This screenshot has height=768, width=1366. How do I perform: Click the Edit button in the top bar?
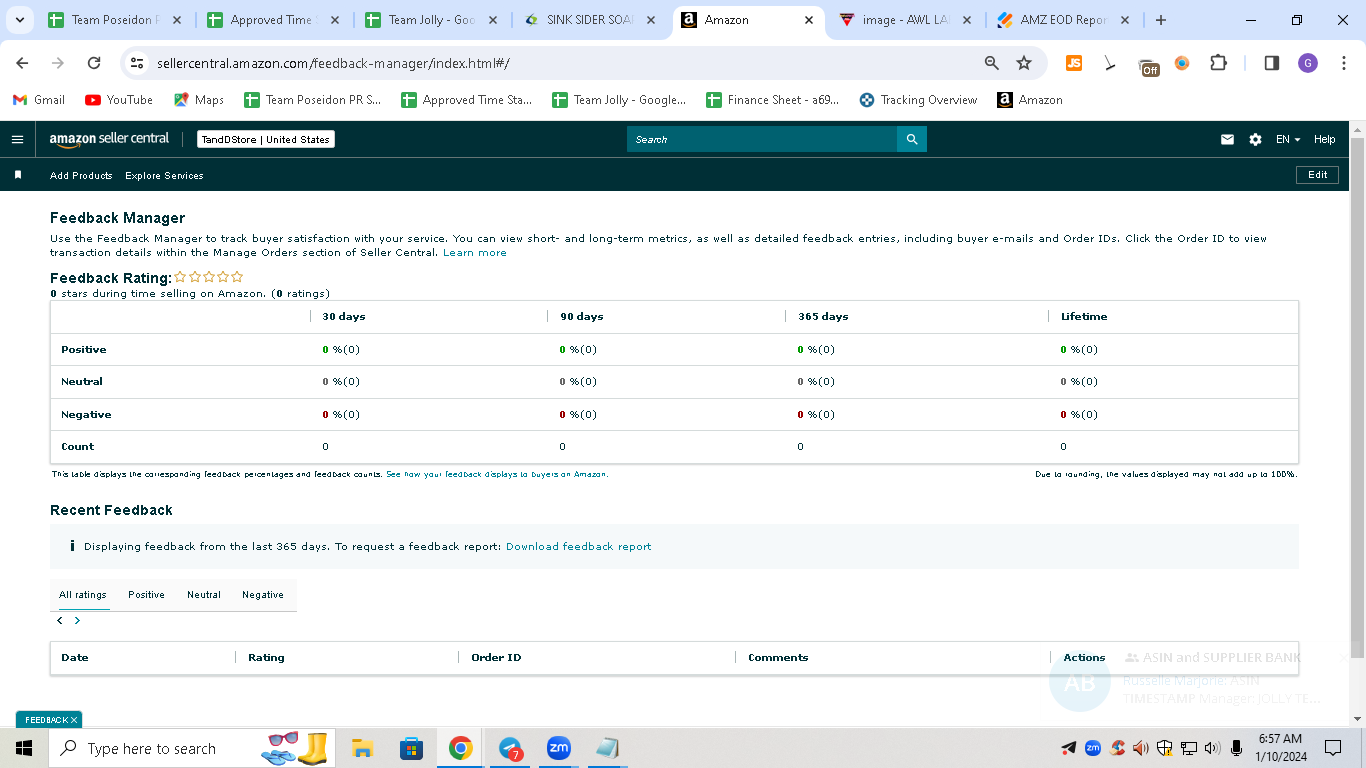point(1317,175)
